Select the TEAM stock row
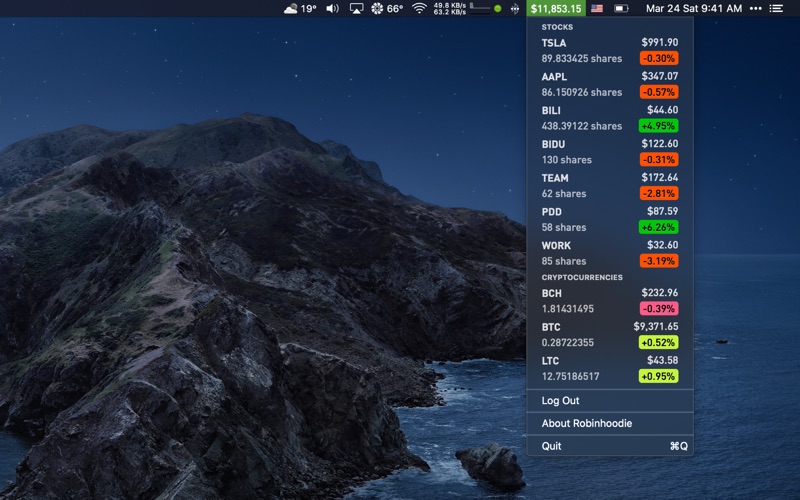 (610, 185)
